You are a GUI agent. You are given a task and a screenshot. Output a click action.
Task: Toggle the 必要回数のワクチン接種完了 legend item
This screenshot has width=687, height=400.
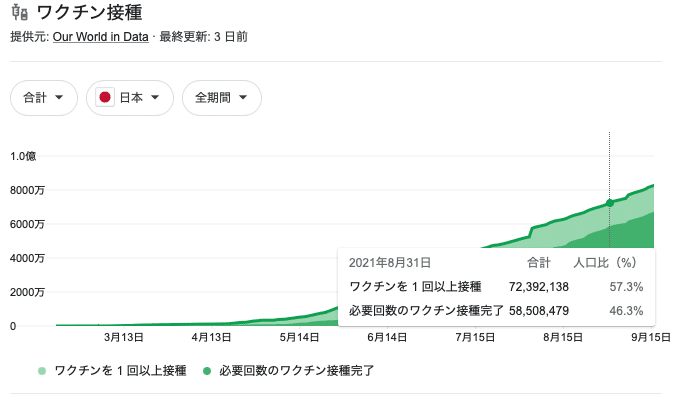[289, 371]
